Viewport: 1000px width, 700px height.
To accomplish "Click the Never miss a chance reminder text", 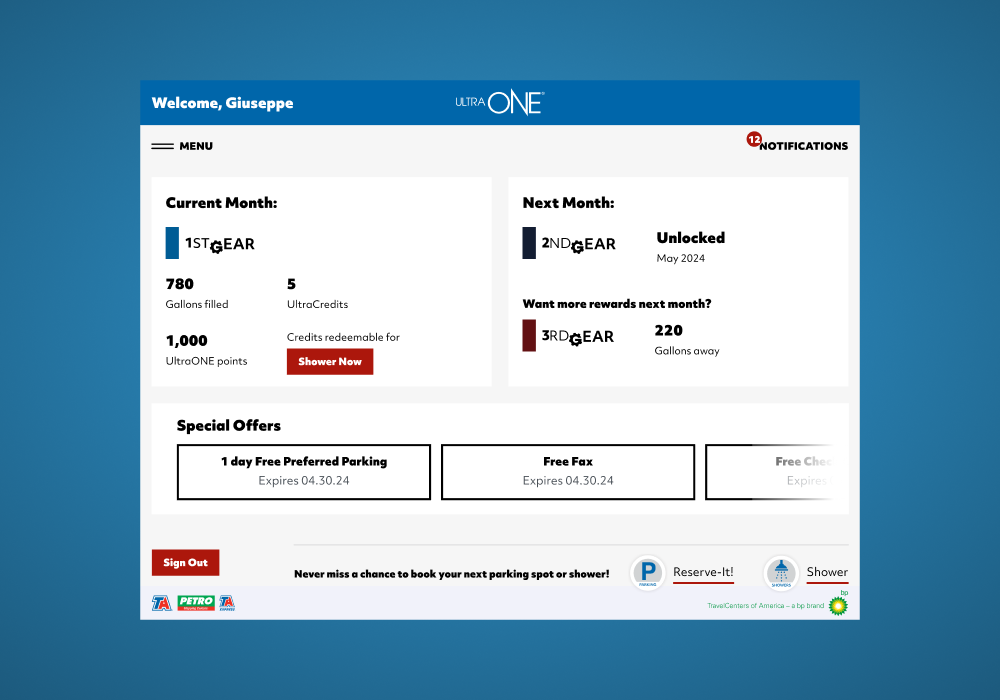I will pos(452,574).
